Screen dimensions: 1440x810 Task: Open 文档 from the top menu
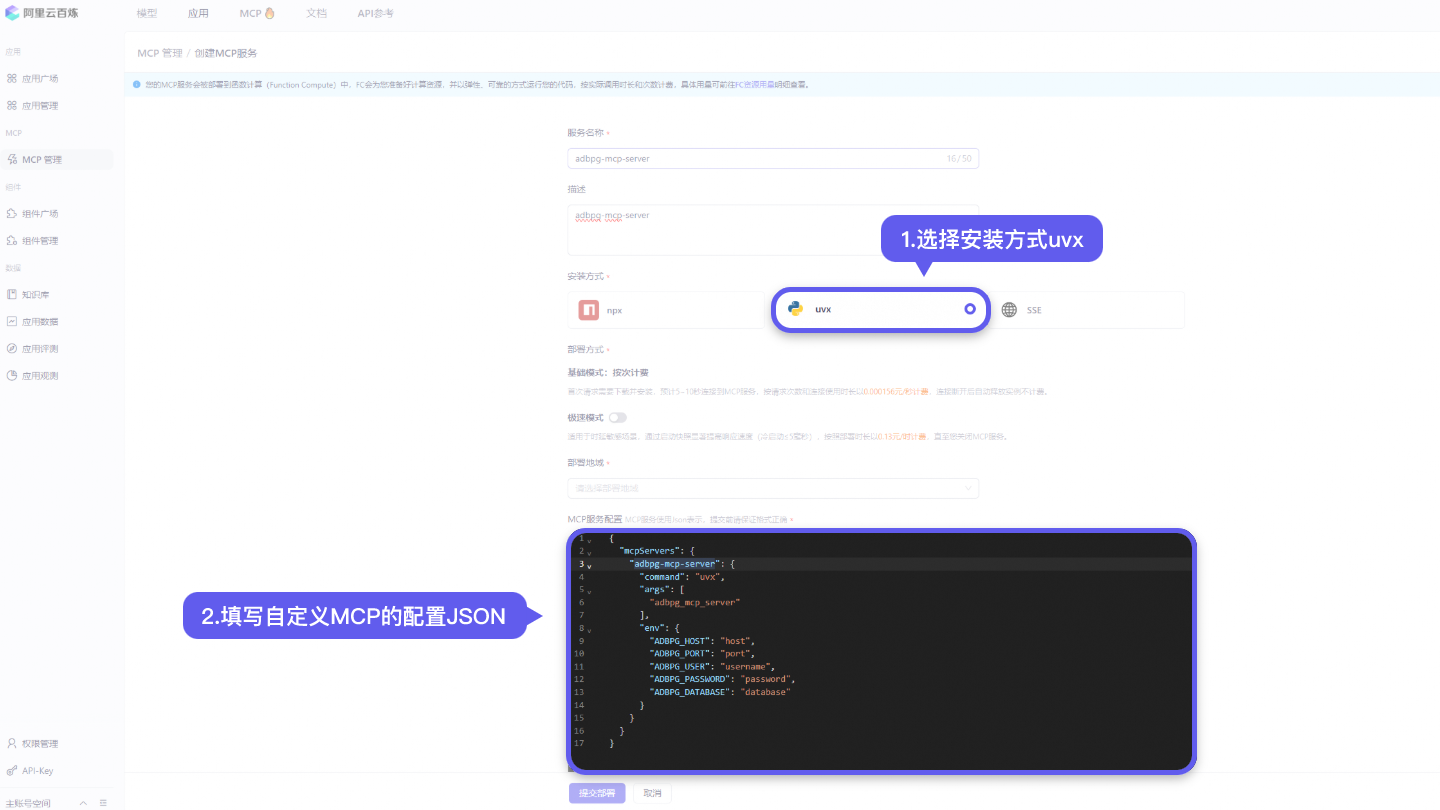317,13
